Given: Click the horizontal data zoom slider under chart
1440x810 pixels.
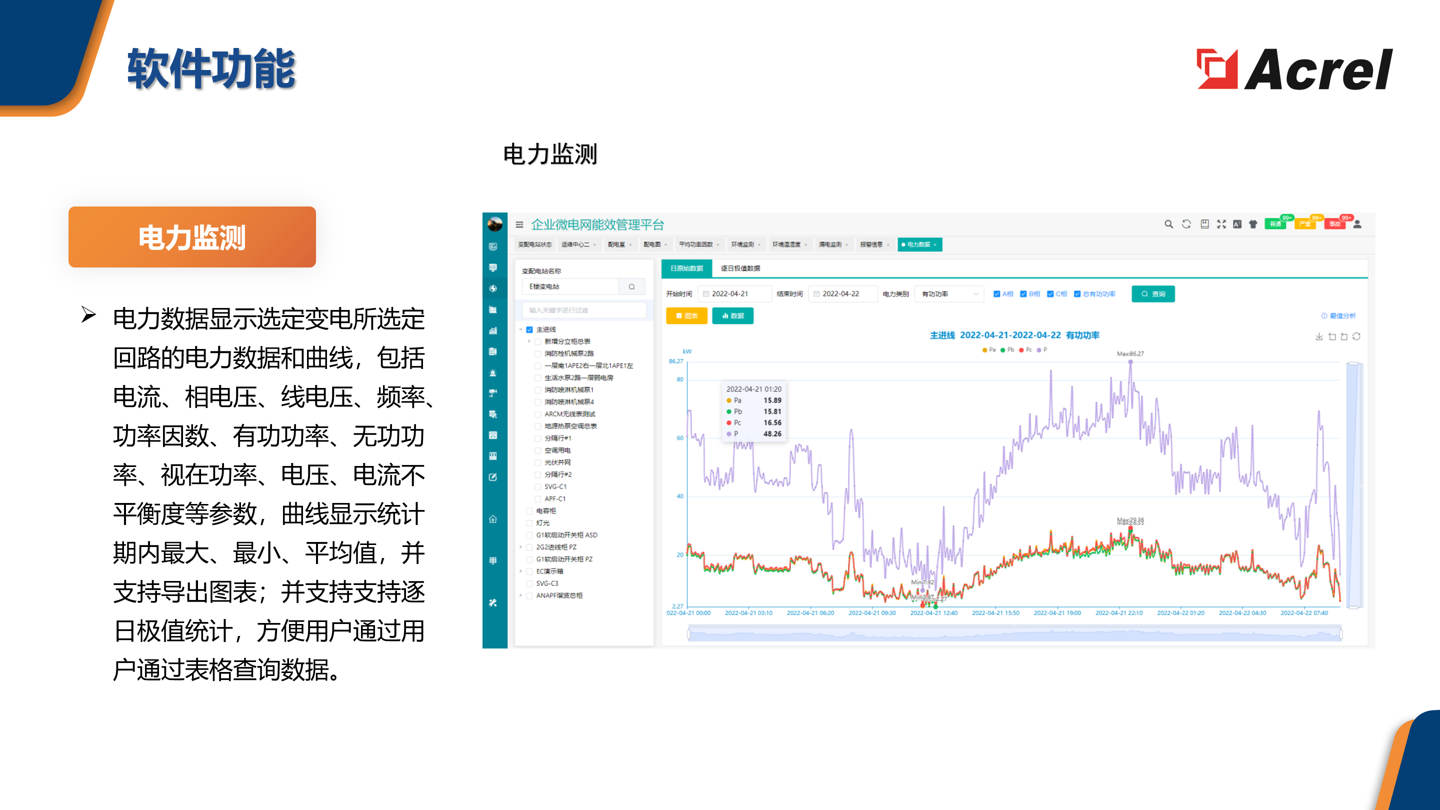Looking at the screenshot, I should click(x=1015, y=633).
